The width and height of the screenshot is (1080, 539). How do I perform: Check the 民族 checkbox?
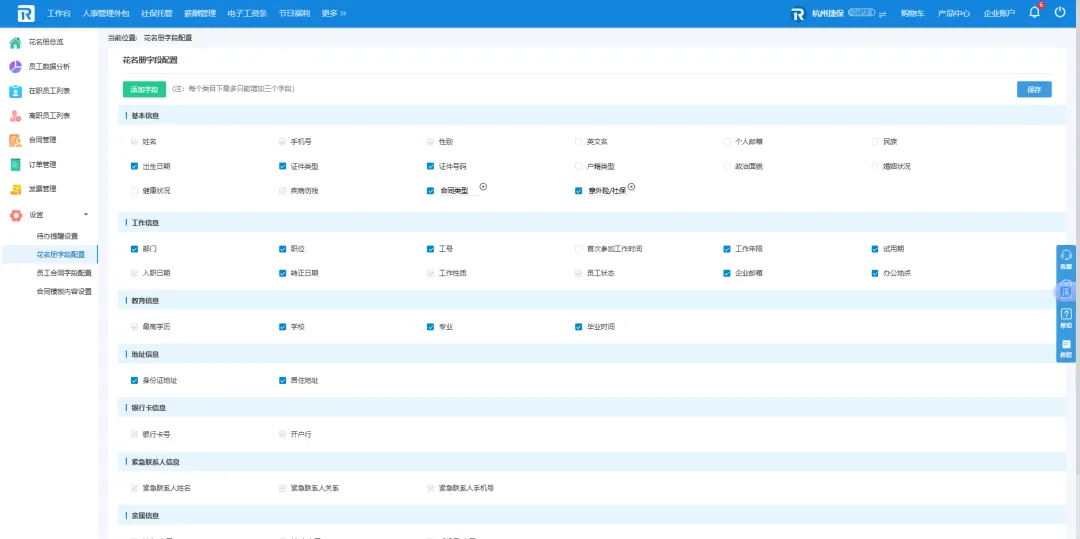tap(875, 142)
